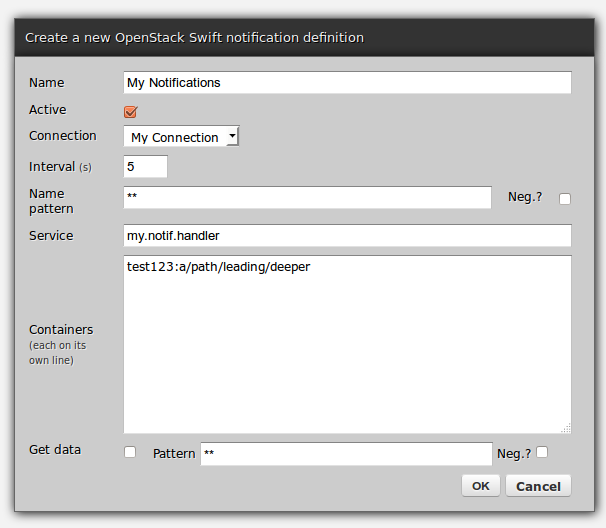Viewport: 606px width, 528px height.
Task: Focus the Get data Pattern field
Action: coord(346,454)
